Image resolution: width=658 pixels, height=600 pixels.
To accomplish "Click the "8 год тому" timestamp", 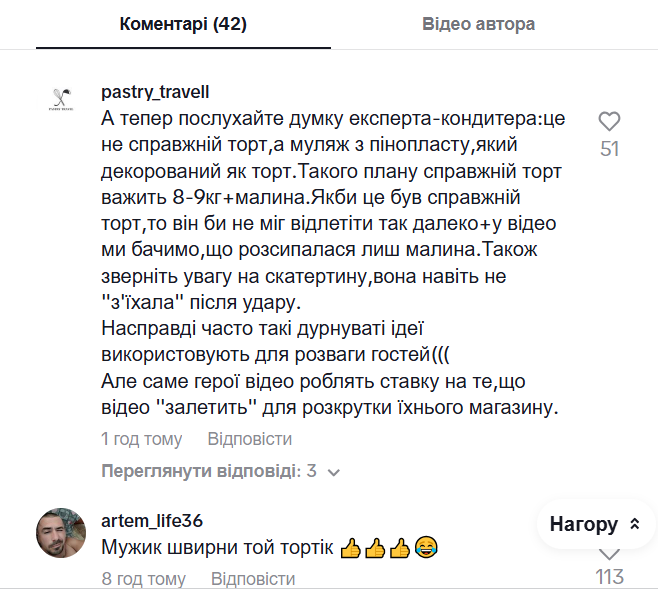I will [x=144, y=579].
